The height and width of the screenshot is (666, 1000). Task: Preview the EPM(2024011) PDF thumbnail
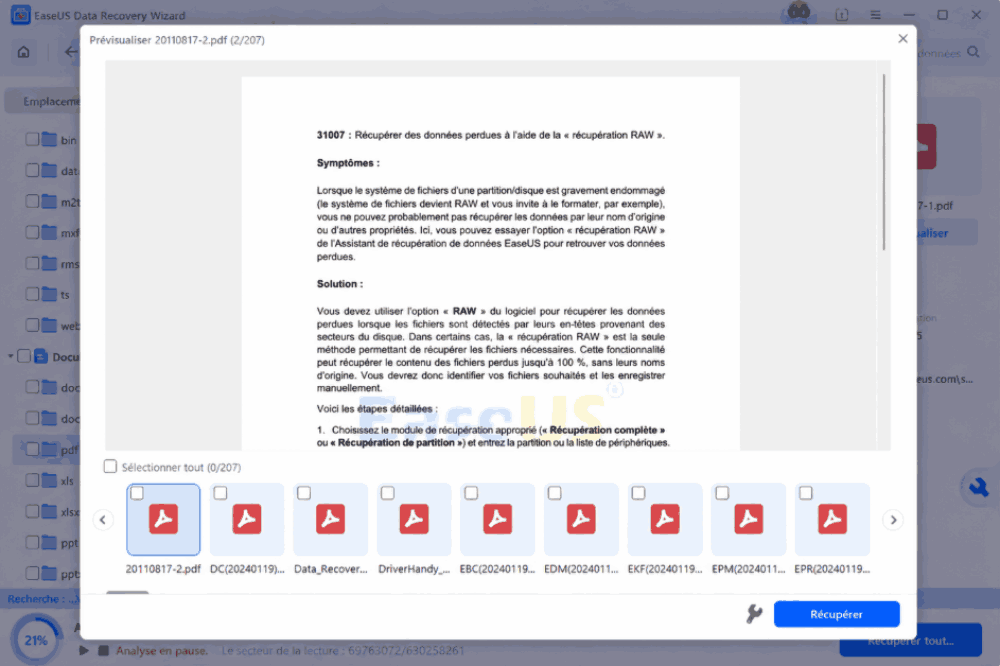click(748, 519)
